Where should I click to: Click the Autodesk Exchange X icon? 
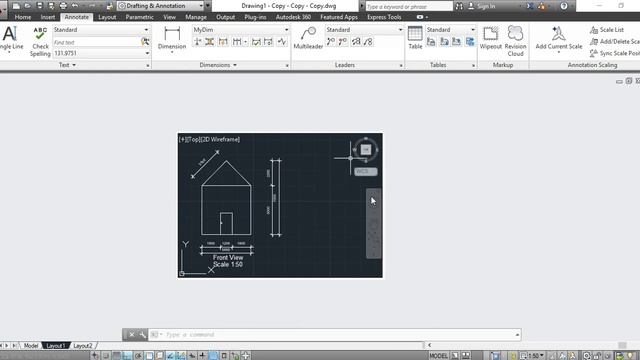click(530, 6)
